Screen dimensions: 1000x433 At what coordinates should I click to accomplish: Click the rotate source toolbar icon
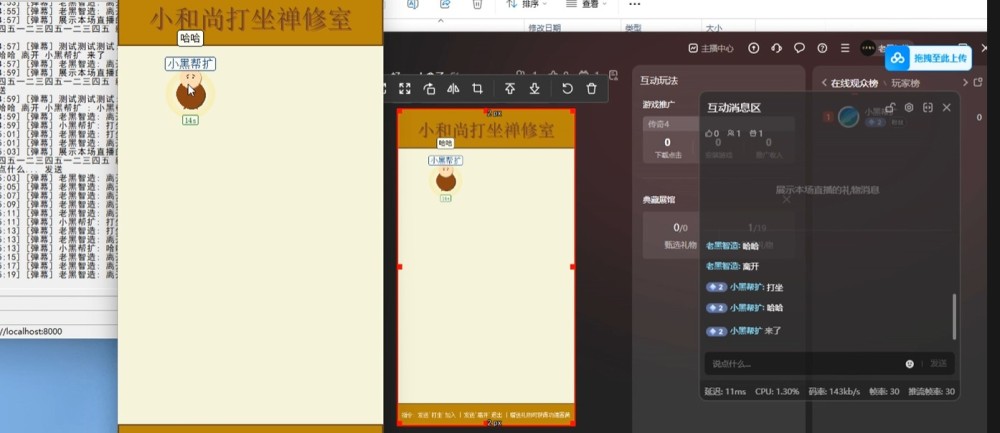click(429, 89)
